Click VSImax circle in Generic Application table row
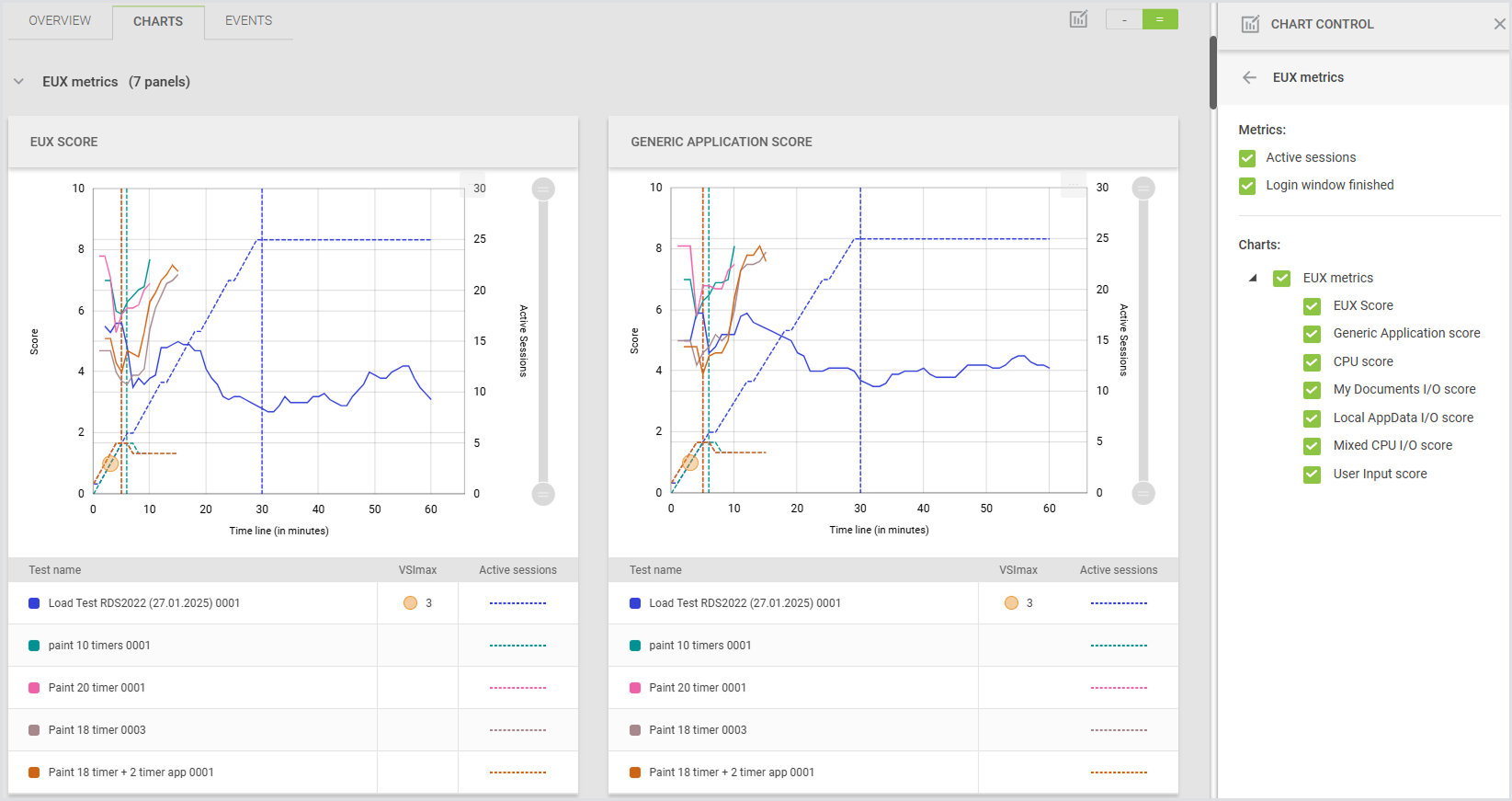Screen dimensions: 1512x801 tap(1011, 603)
